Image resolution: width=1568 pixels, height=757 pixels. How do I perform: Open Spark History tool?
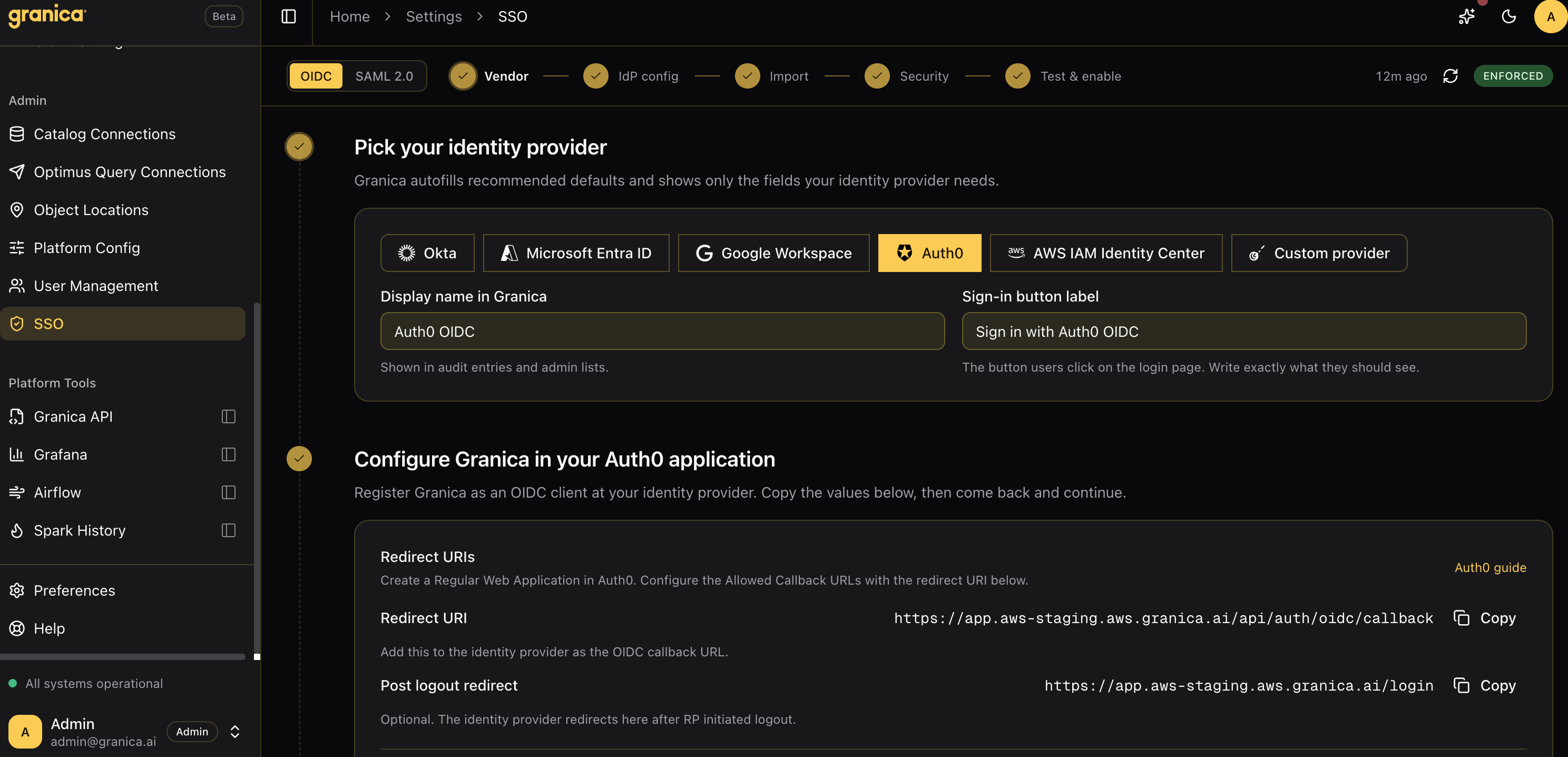click(80, 530)
